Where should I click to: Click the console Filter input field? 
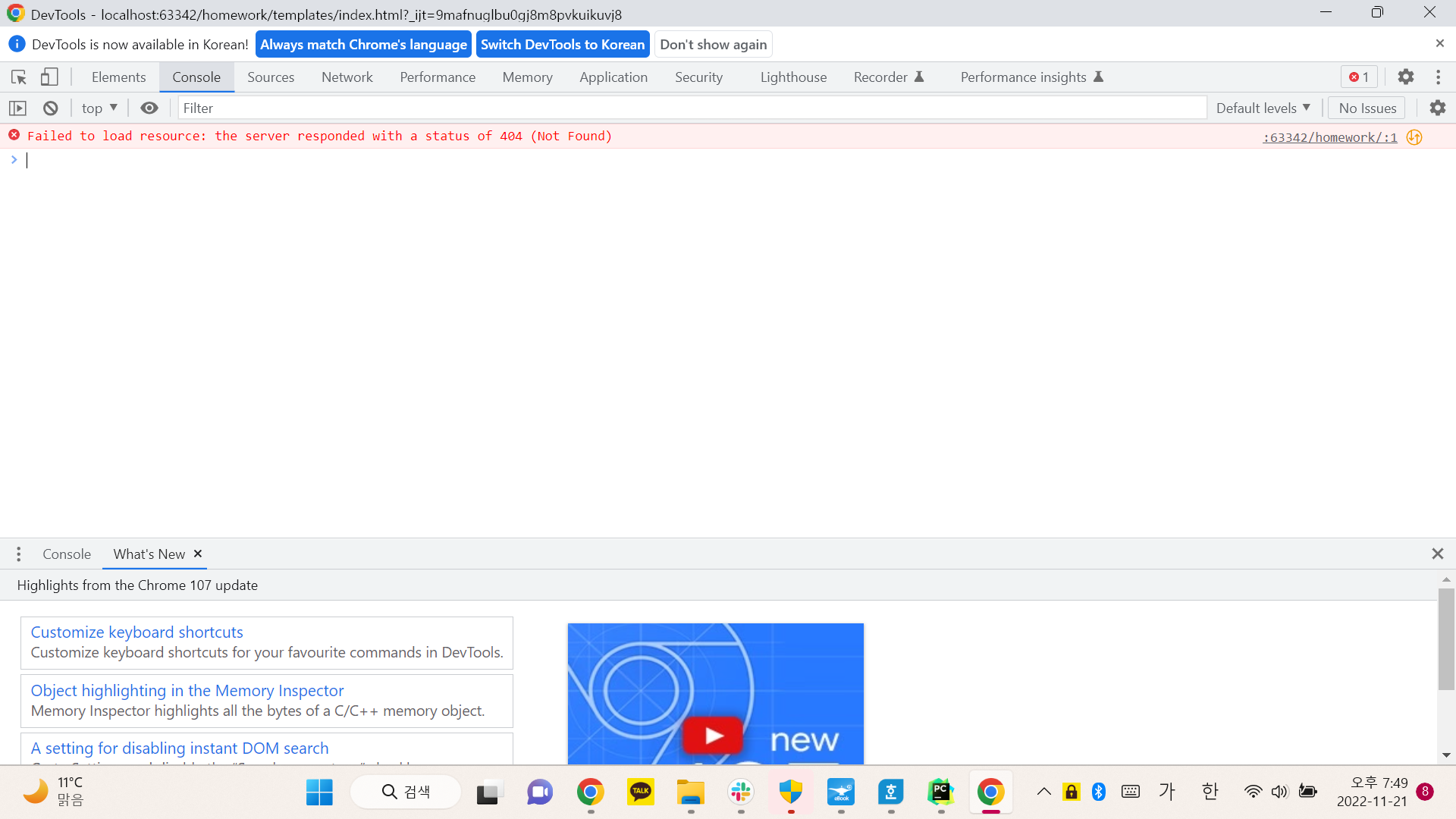[x=692, y=108]
